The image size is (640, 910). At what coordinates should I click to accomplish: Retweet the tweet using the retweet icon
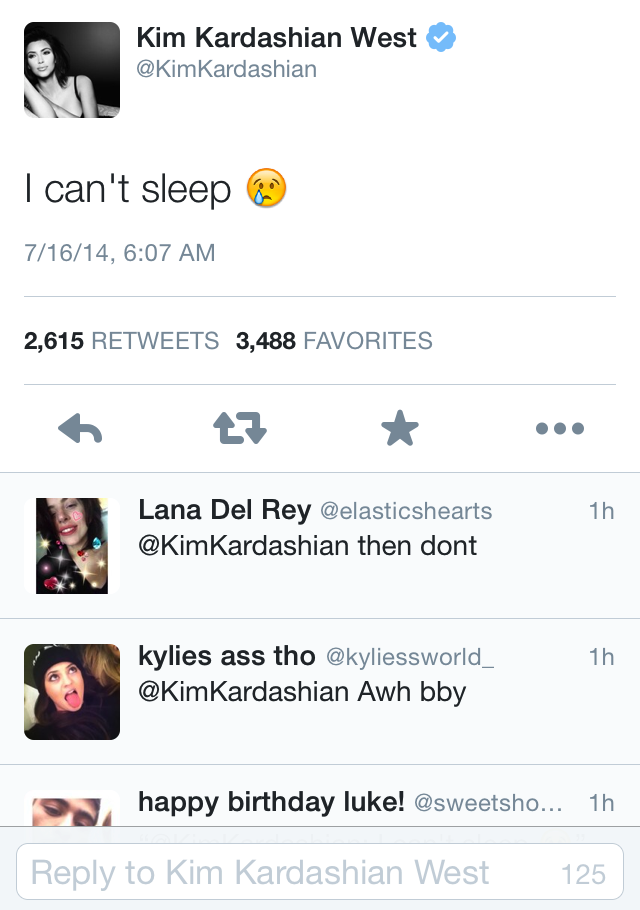pos(240,429)
